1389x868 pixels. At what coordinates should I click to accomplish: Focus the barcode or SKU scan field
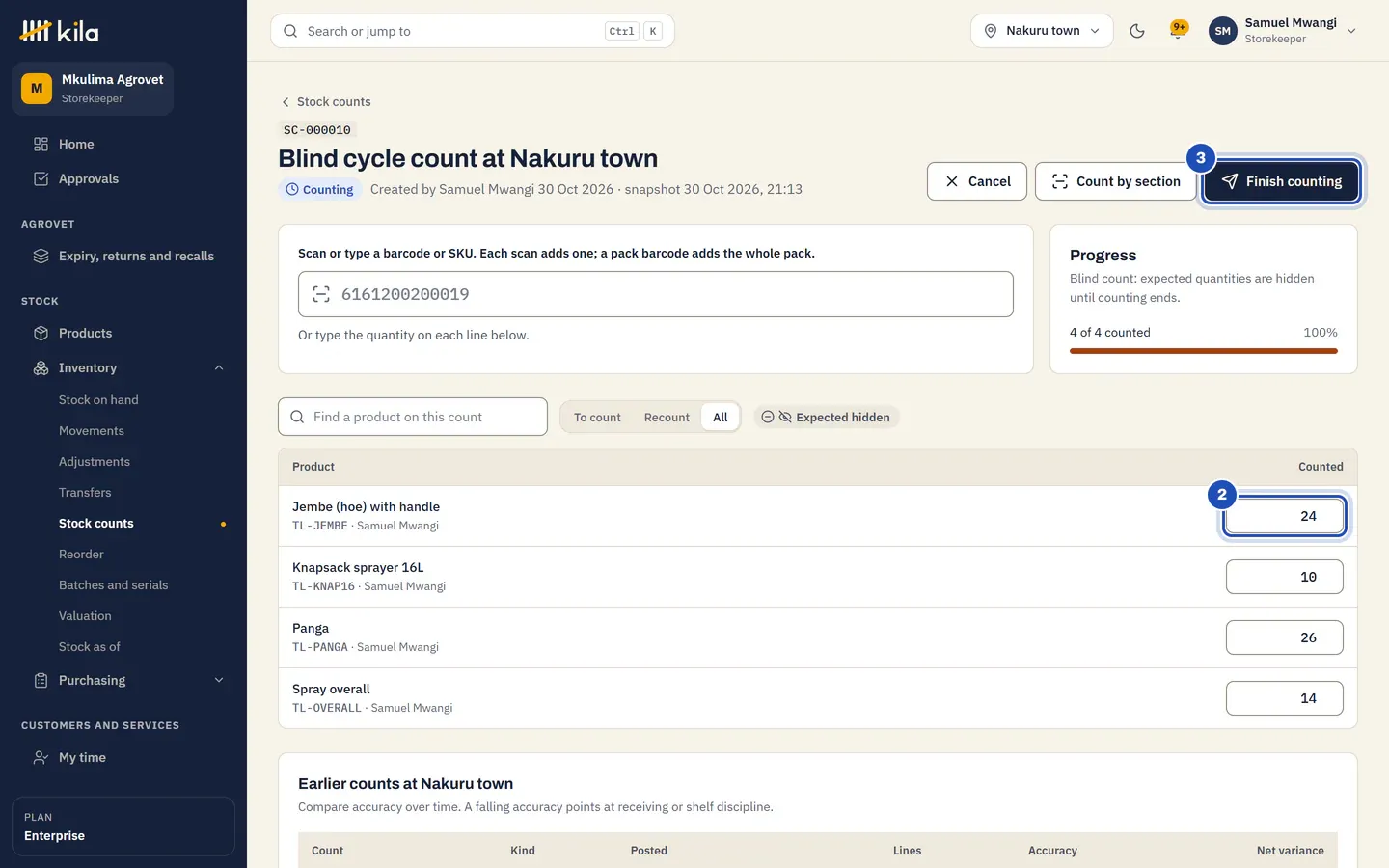point(656,294)
